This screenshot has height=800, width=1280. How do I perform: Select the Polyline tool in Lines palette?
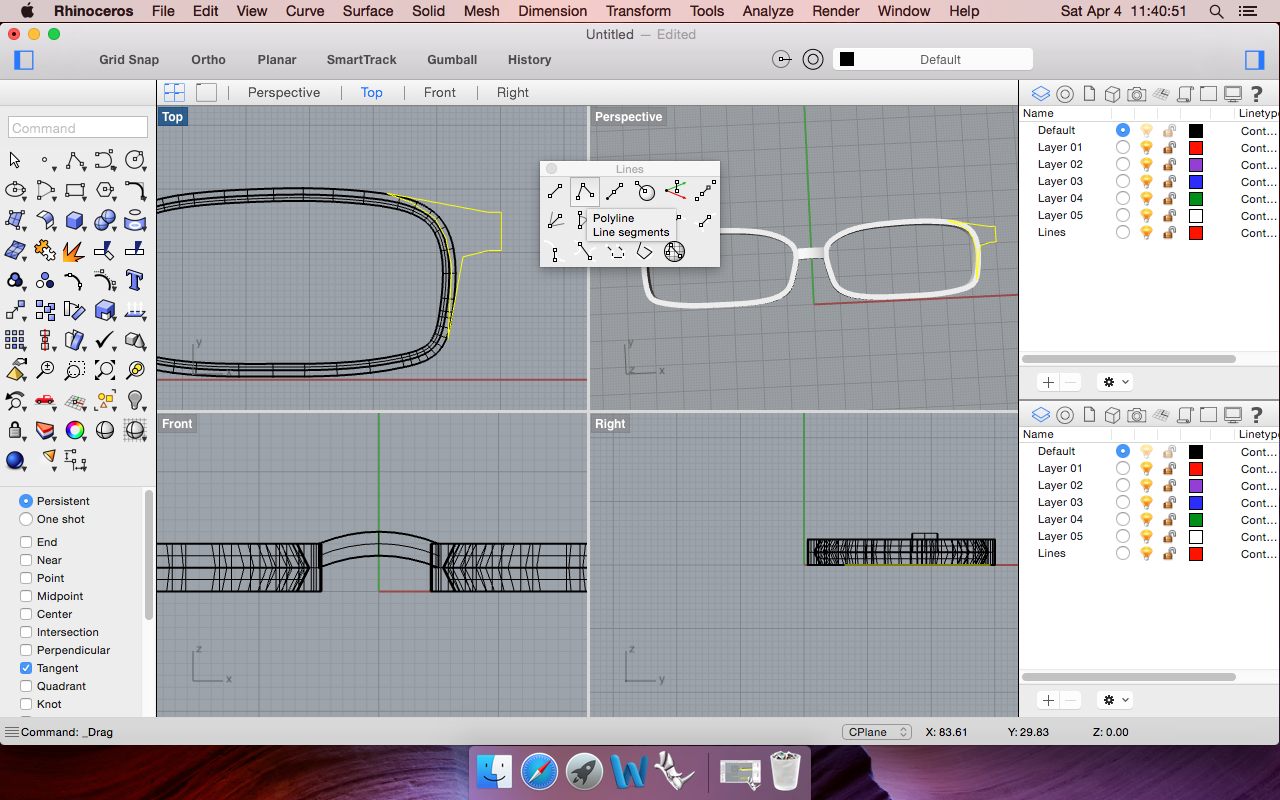(x=585, y=191)
